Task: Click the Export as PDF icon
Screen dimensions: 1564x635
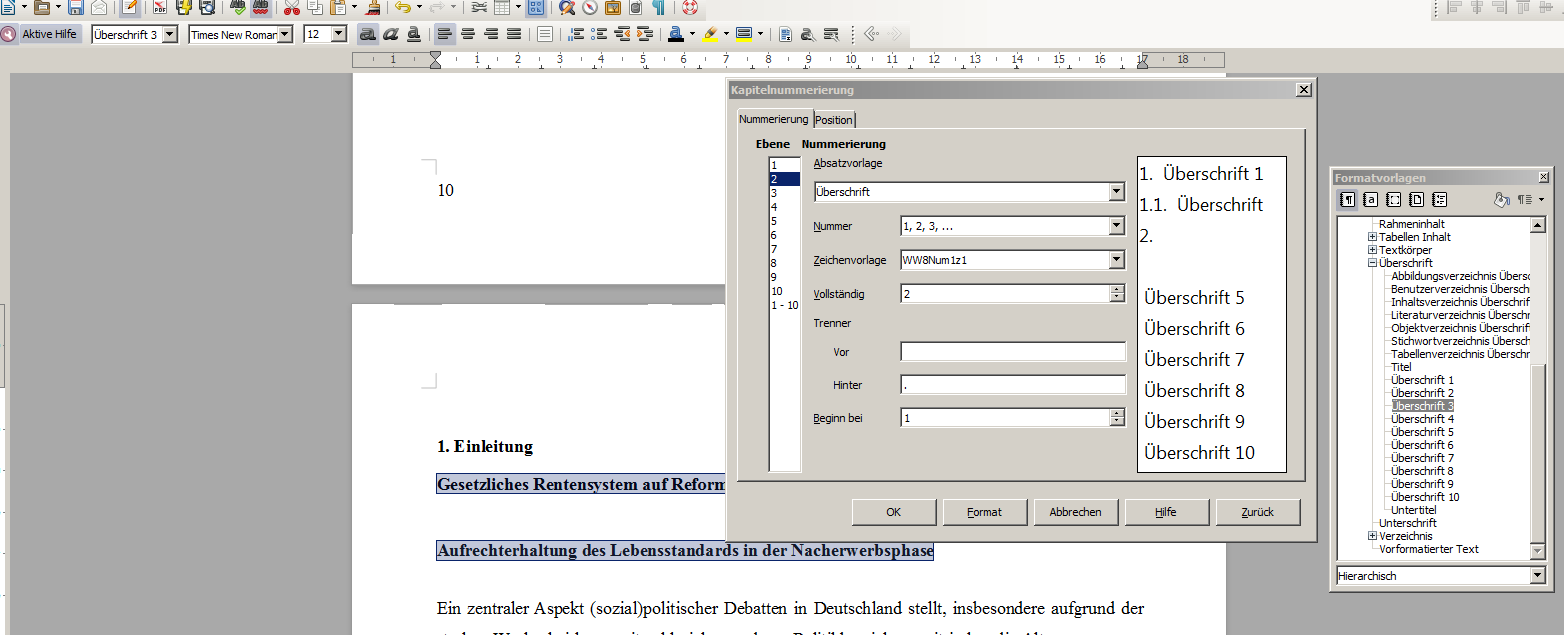Action: coord(160,7)
